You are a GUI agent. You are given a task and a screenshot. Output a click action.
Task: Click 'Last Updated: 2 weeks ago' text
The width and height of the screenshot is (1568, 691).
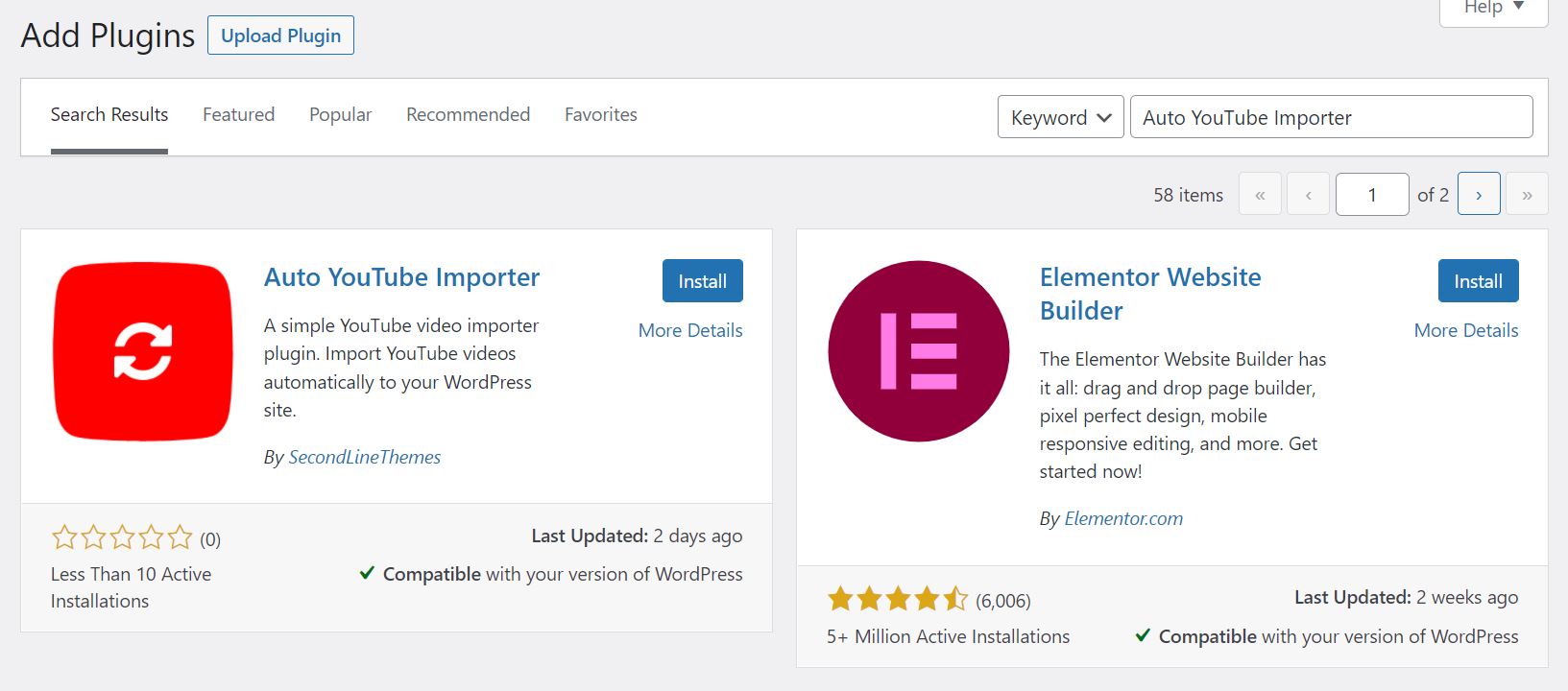click(x=1406, y=597)
